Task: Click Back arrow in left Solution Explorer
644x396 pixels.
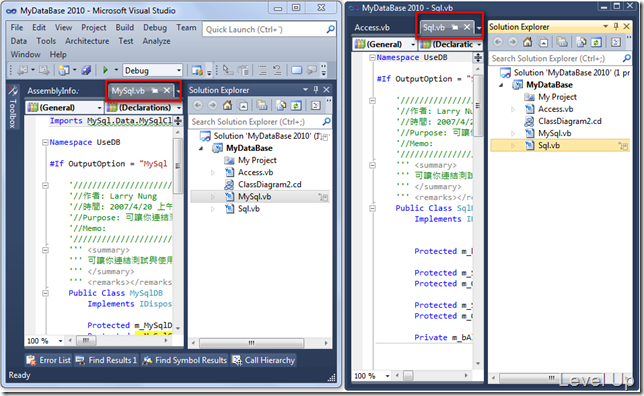Action: click(x=198, y=106)
